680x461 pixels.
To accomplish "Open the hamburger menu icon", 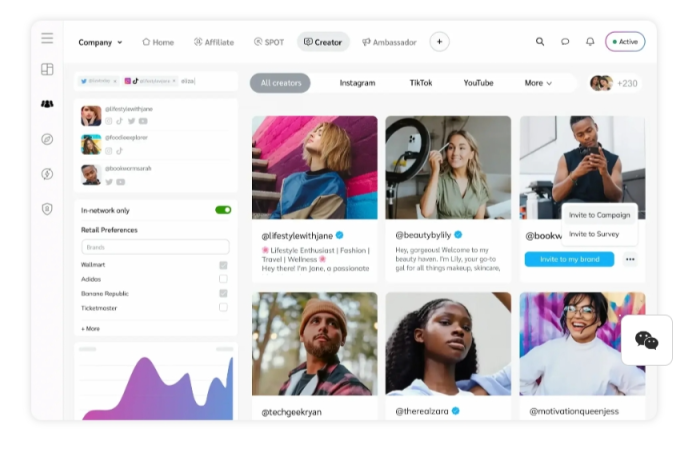I will tap(47, 38).
